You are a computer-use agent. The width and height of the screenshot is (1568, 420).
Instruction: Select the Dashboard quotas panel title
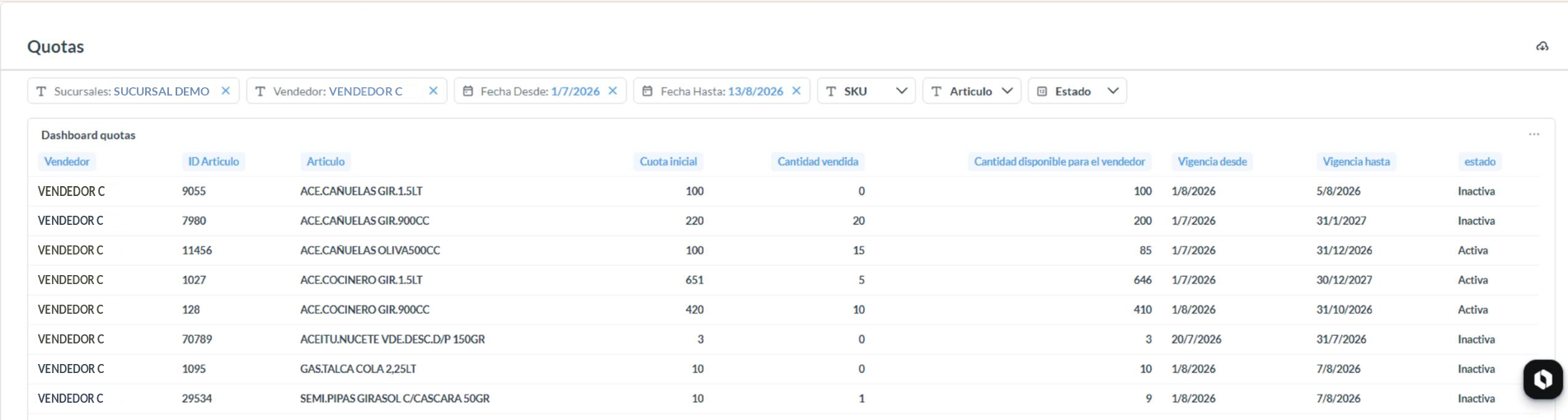coord(88,135)
